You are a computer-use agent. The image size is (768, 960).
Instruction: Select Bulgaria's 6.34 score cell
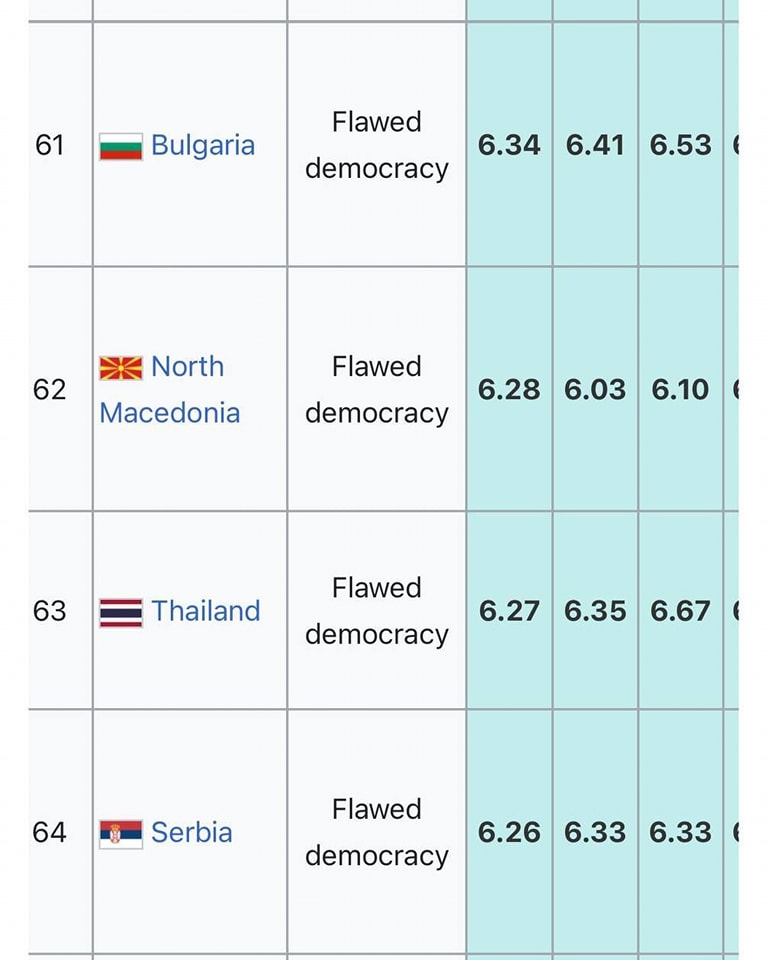[x=509, y=146]
